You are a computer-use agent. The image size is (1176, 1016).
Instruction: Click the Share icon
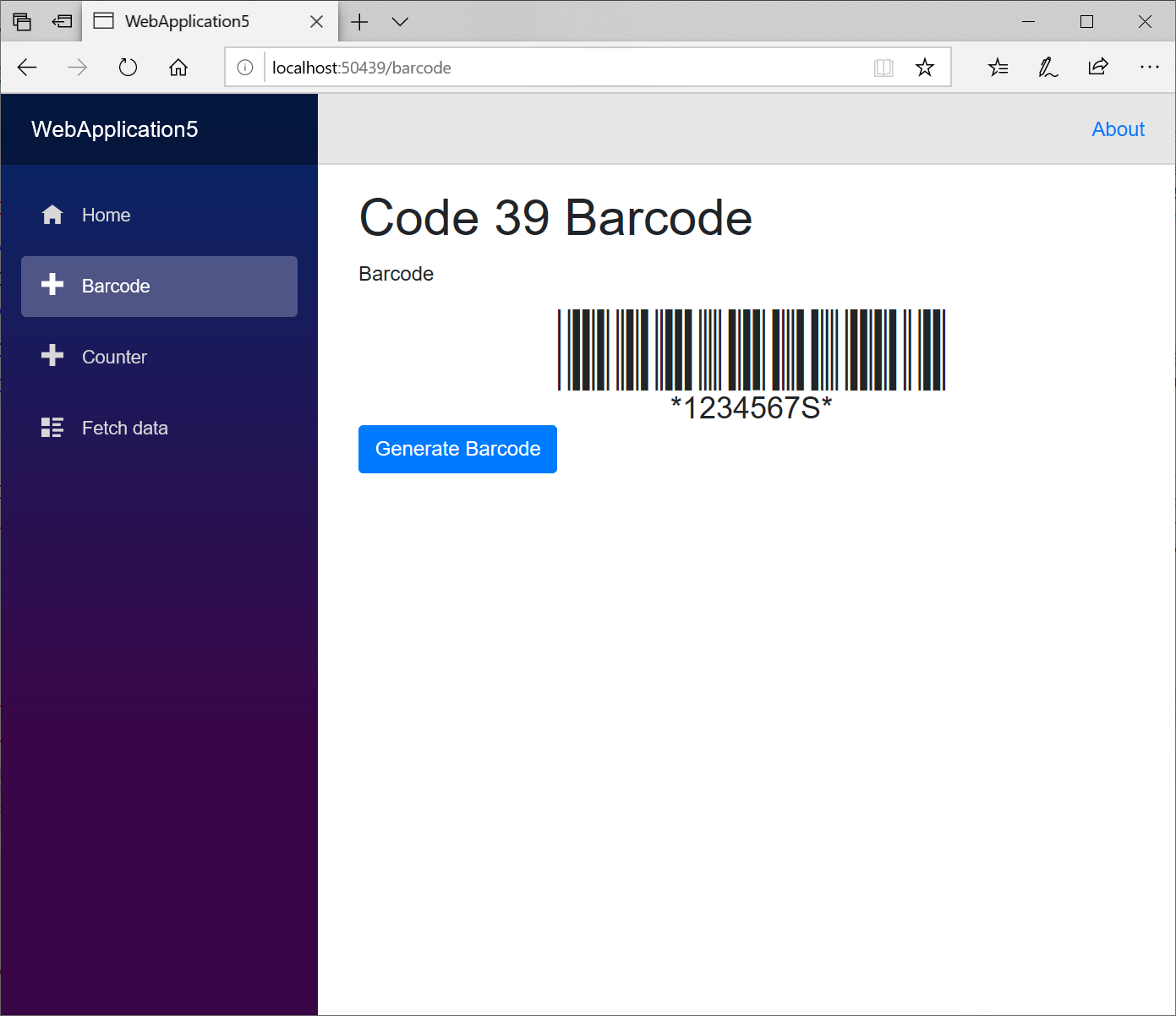pyautogui.click(x=1098, y=67)
